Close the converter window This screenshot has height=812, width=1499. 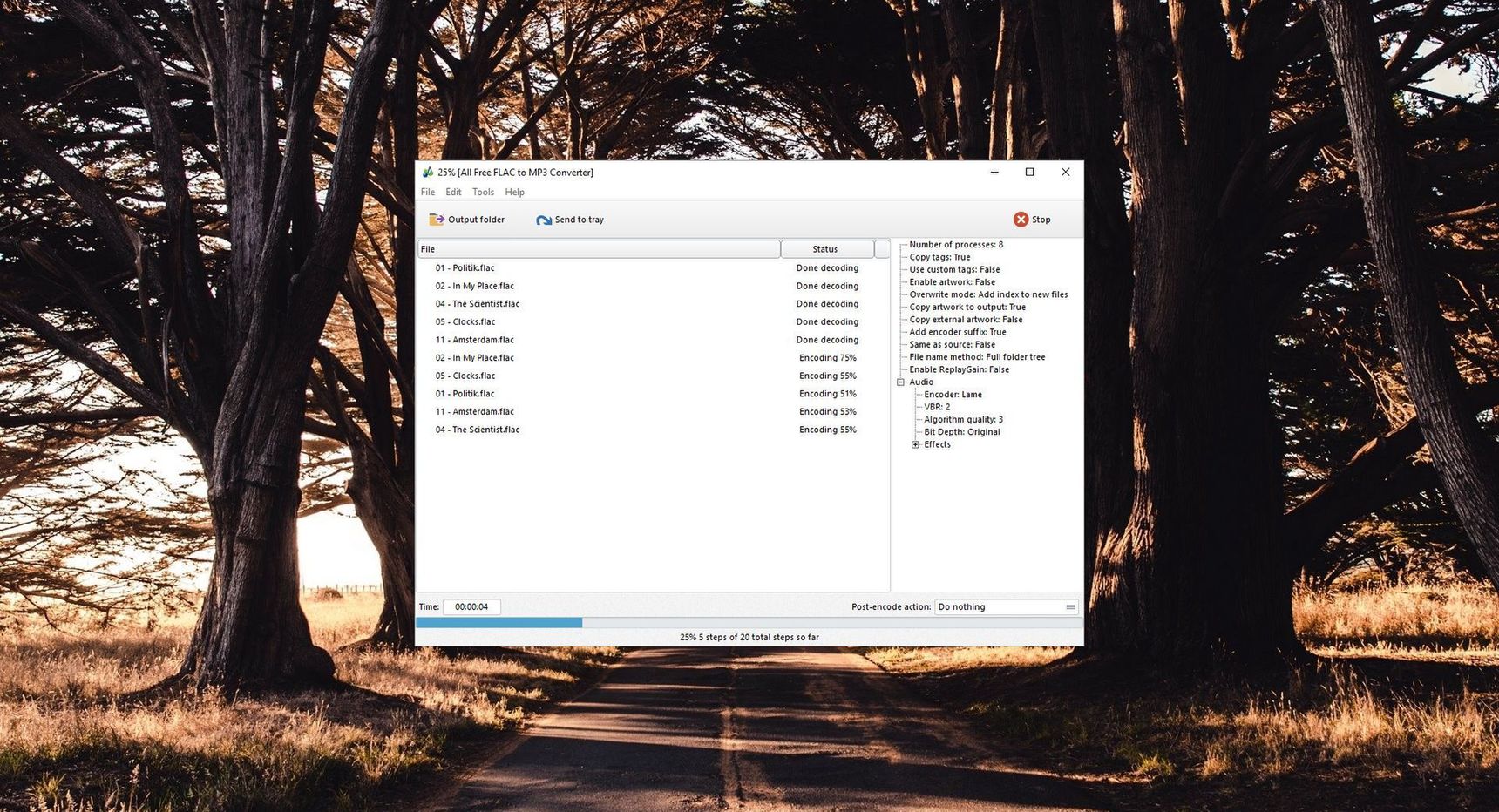(x=1065, y=173)
